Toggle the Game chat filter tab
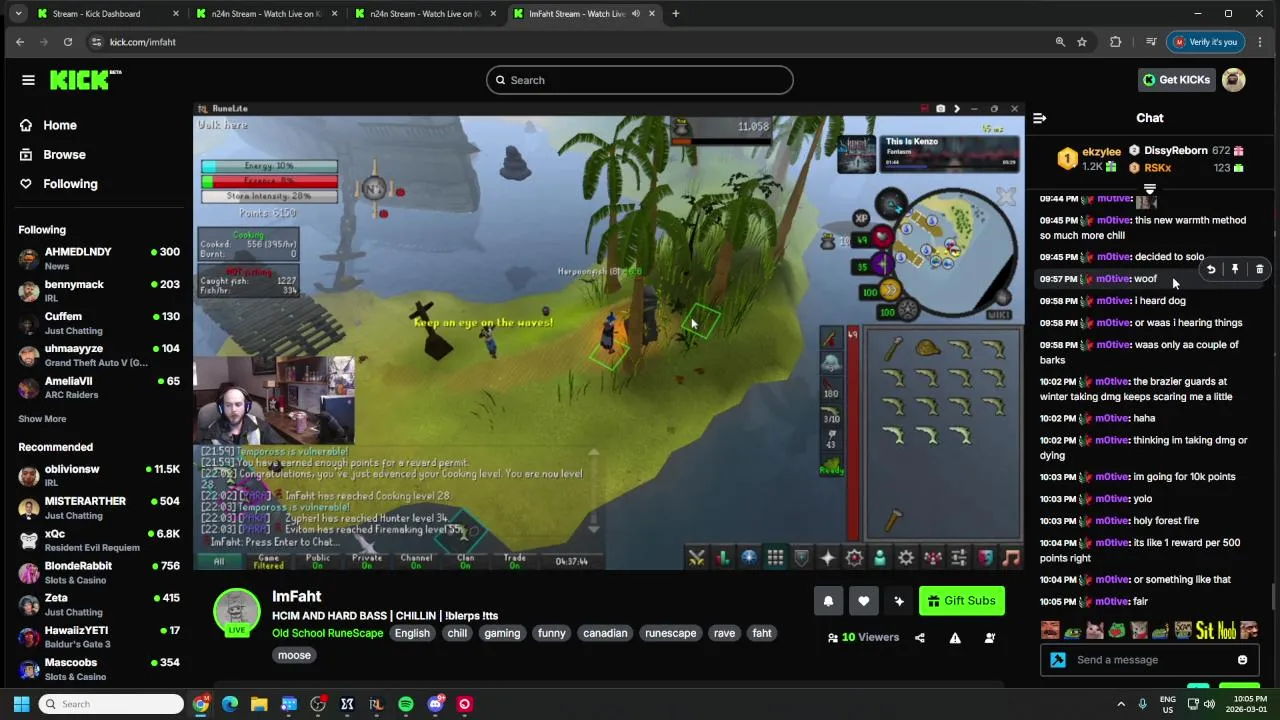The height and width of the screenshot is (720, 1280). pos(268,561)
